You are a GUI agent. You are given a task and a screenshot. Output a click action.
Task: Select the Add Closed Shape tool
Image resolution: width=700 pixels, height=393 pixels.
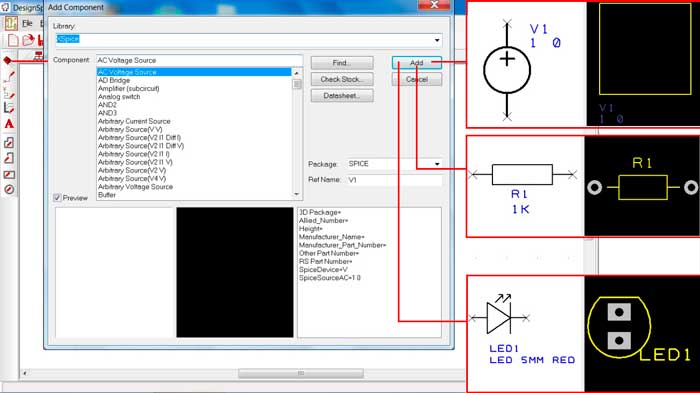click(9, 142)
